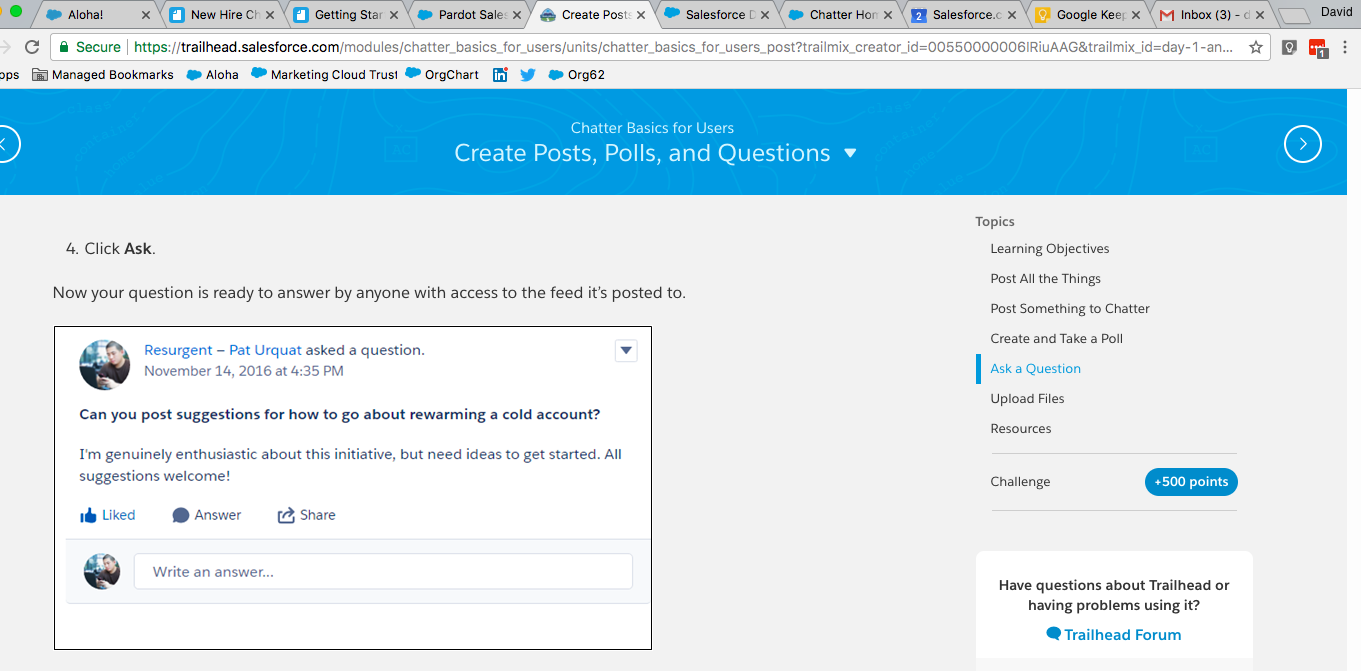The width and height of the screenshot is (1361, 671).
Task: Click the Share arrow icon
Action: pyautogui.click(x=286, y=515)
